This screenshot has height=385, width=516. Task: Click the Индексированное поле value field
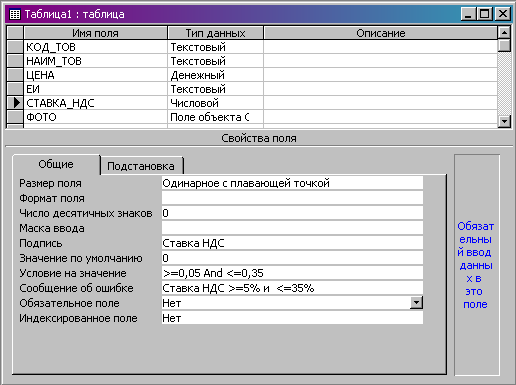[292, 318]
